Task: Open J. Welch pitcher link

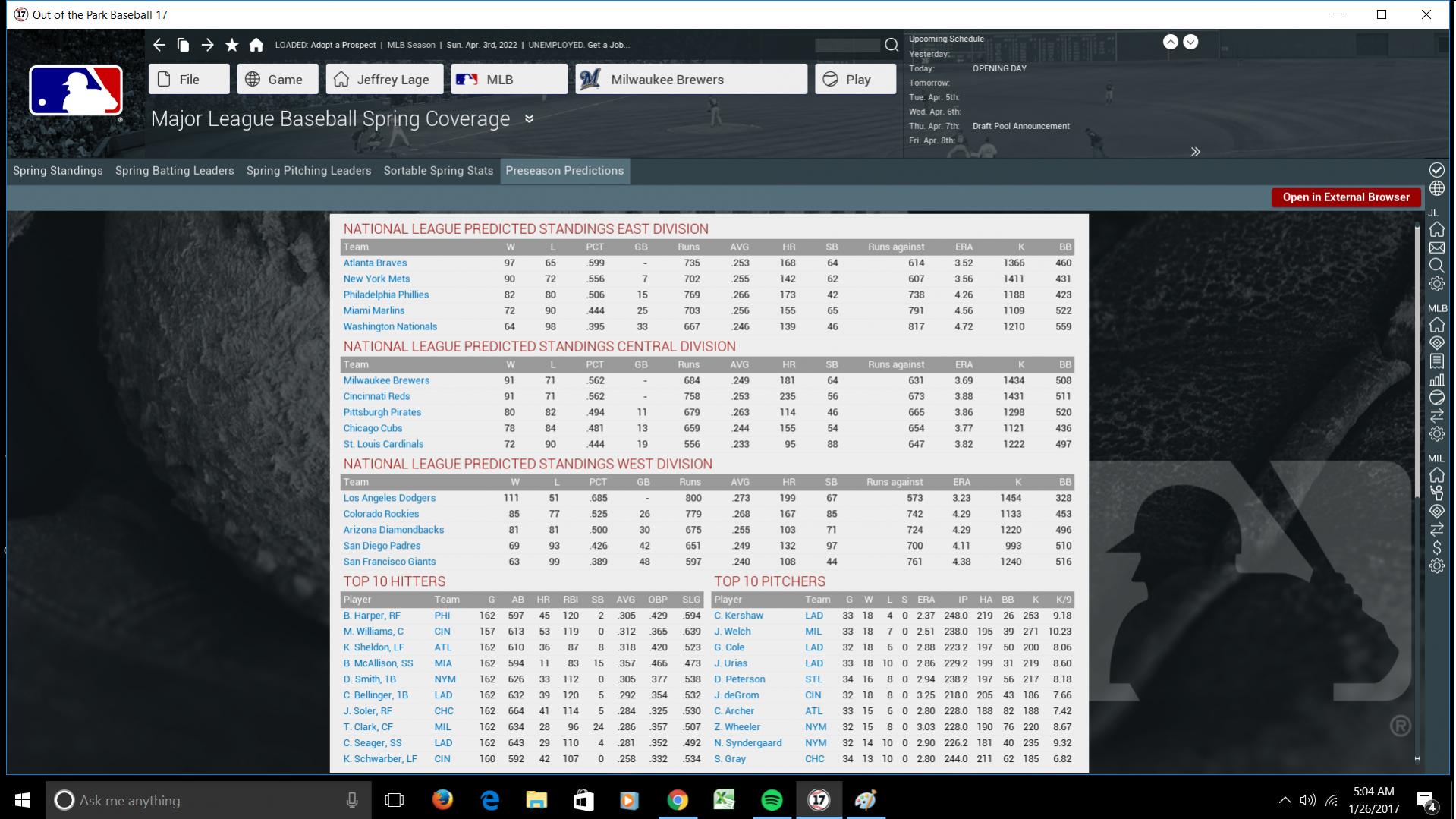Action: click(x=732, y=632)
